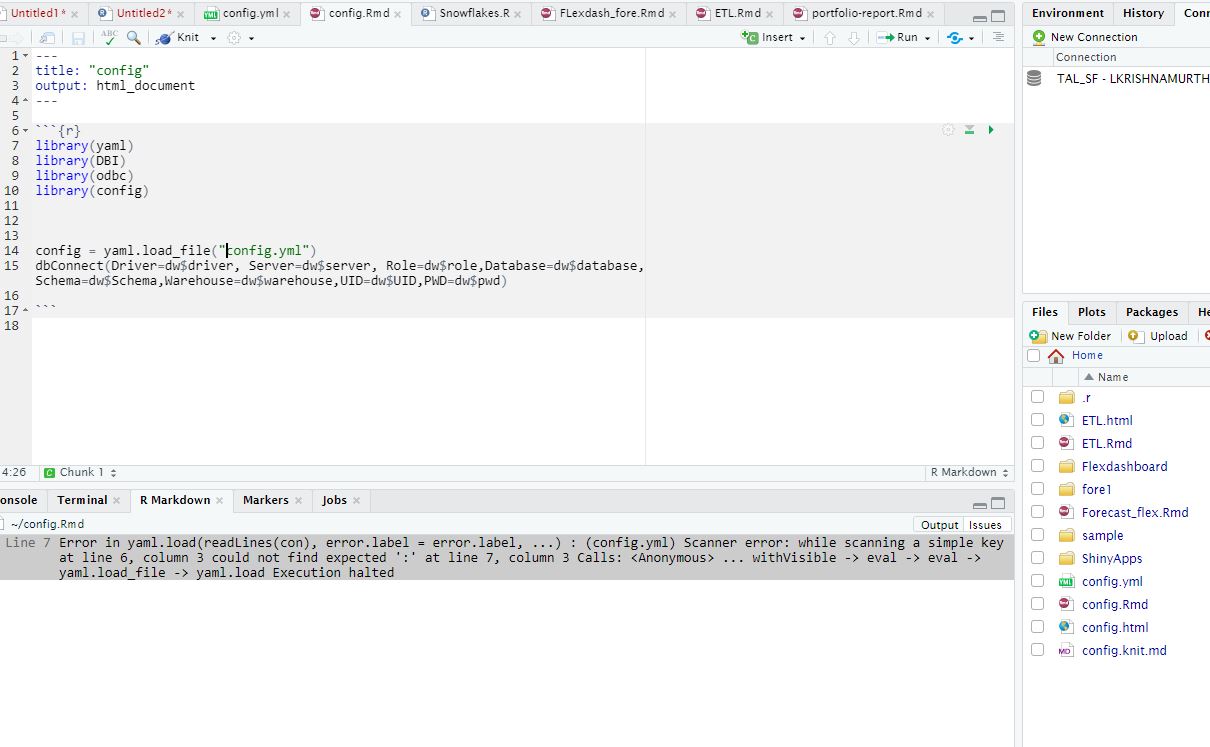Screen dimensions: 1210x747
Task: Open the chunk output options gear
Action: 946,129
